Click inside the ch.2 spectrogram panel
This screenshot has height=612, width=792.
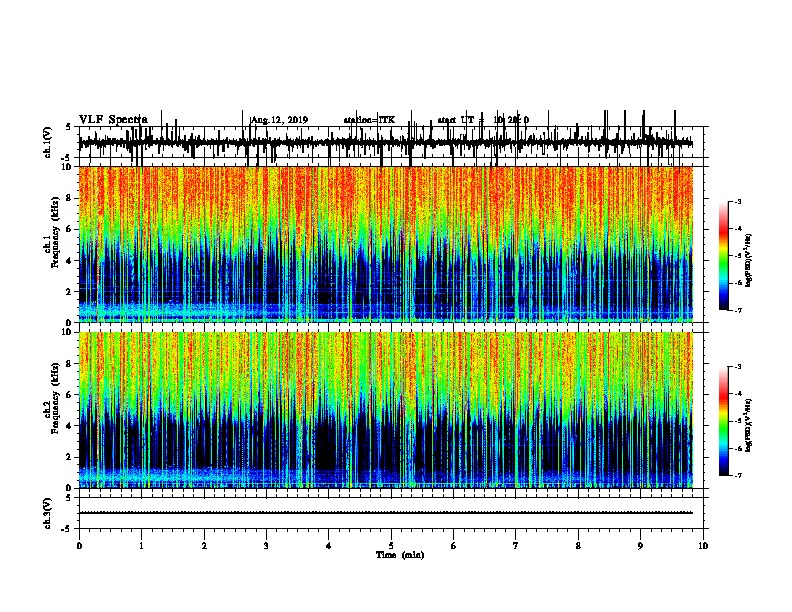(x=386, y=410)
